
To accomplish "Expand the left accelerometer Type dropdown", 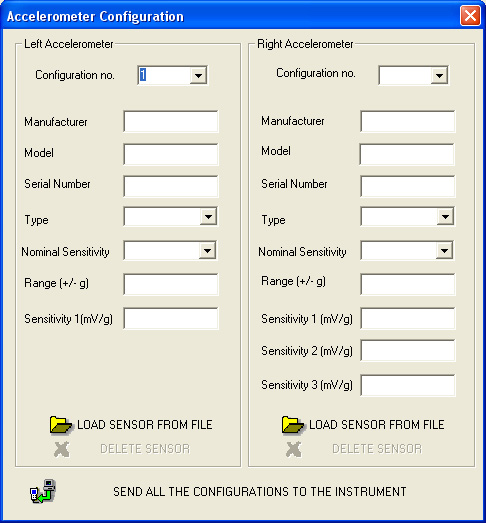I will tap(208, 217).
